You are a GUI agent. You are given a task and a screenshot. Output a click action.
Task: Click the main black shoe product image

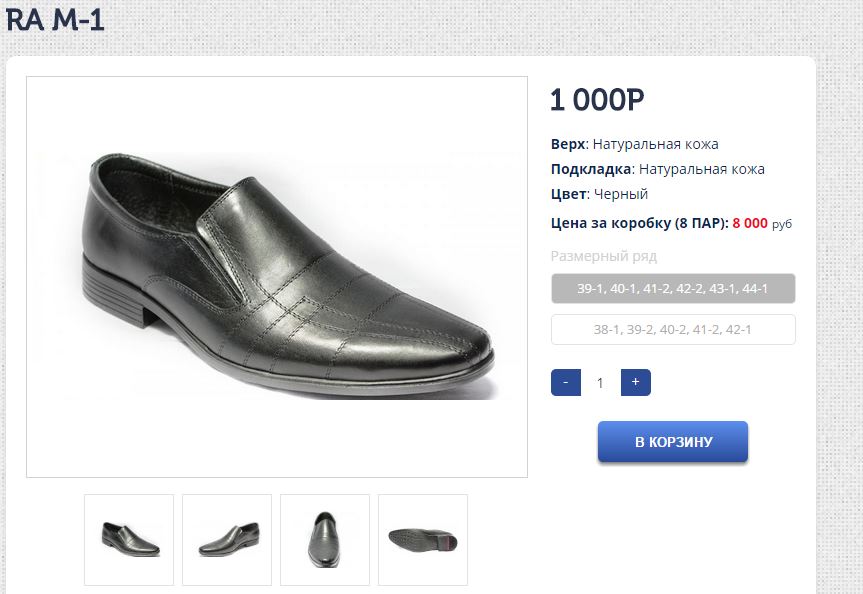[277, 277]
